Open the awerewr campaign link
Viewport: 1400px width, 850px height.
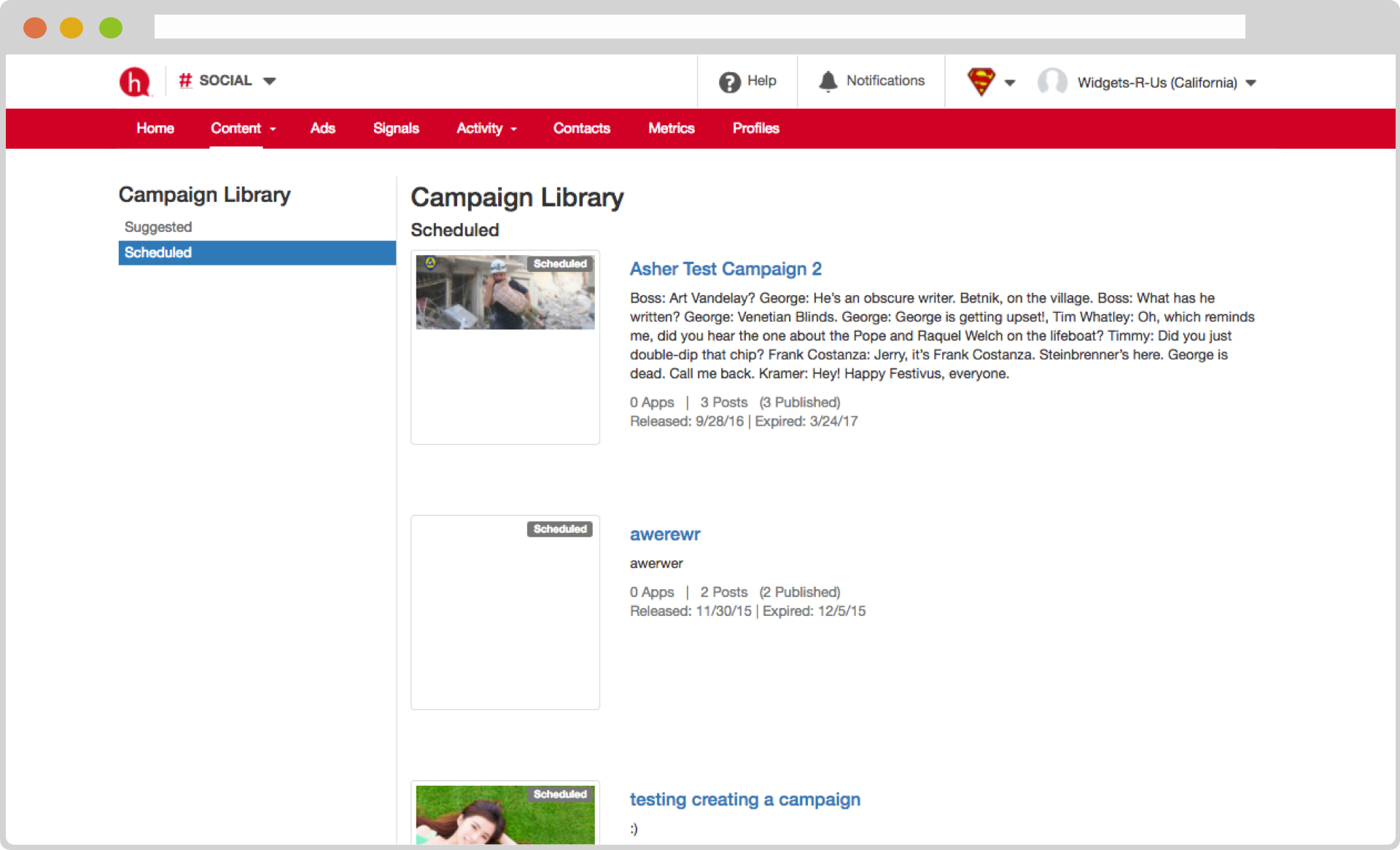tap(665, 534)
